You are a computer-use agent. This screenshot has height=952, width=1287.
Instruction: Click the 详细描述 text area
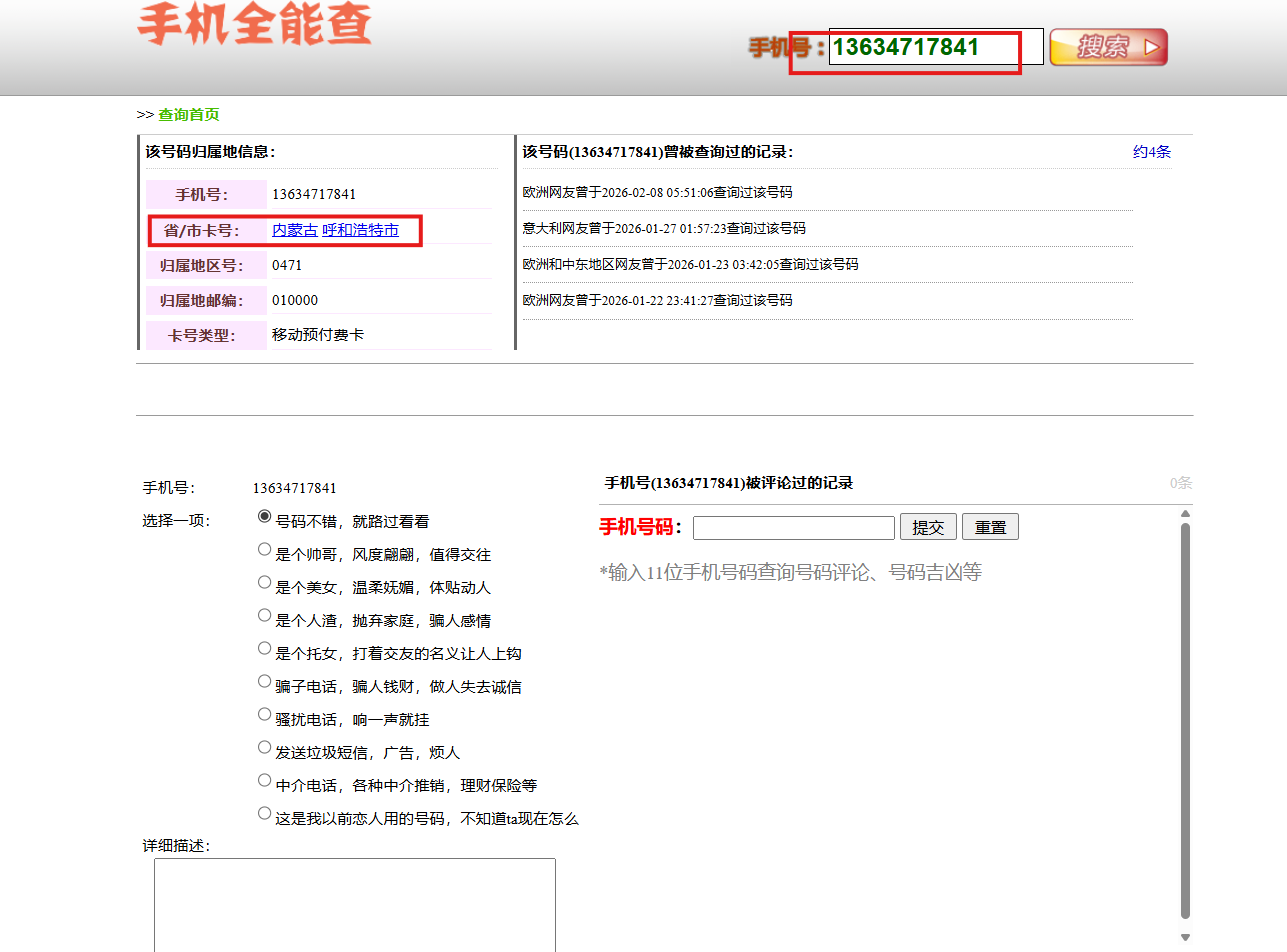(x=354, y=904)
